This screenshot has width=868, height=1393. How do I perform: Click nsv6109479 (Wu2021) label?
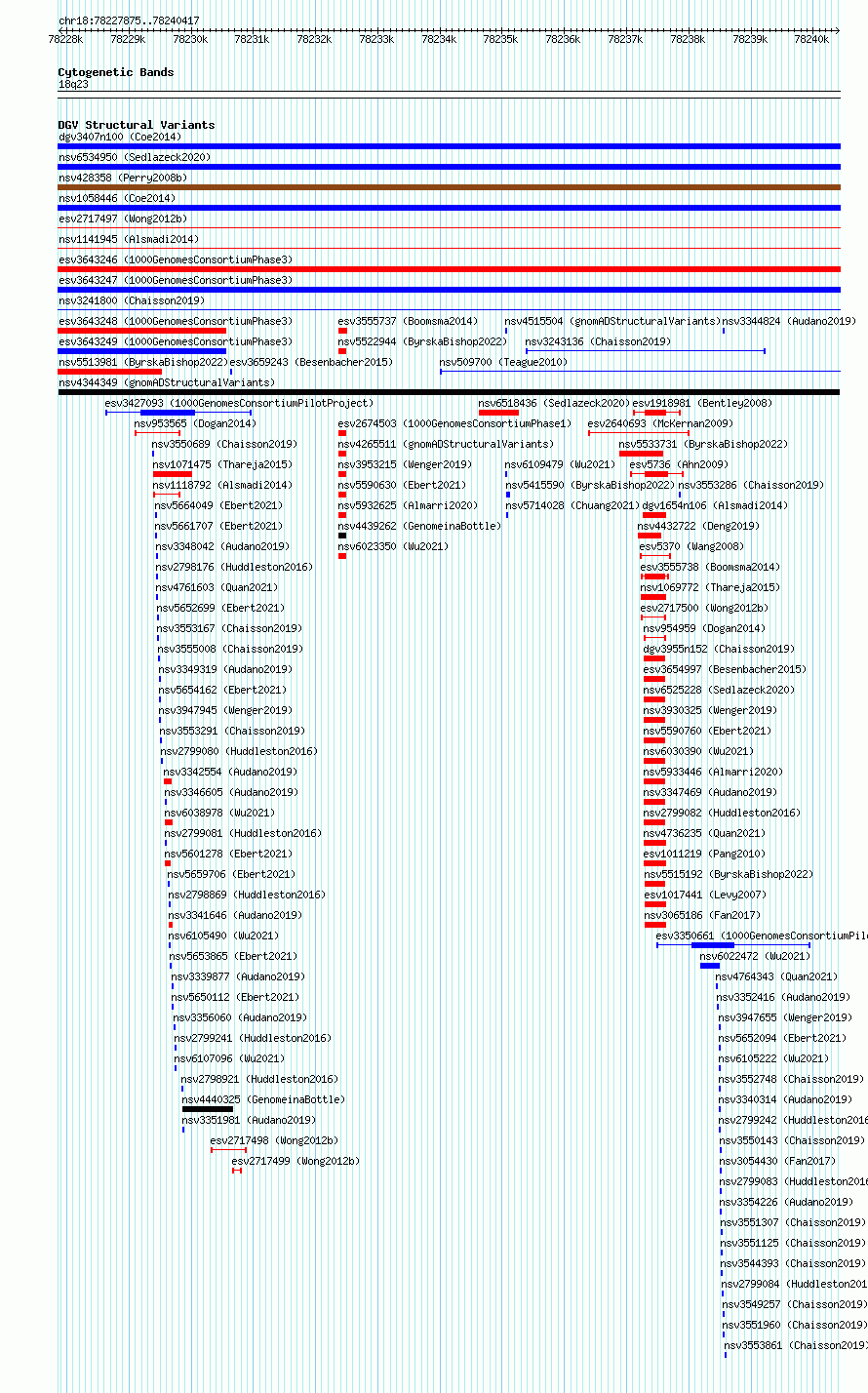pyautogui.click(x=561, y=464)
